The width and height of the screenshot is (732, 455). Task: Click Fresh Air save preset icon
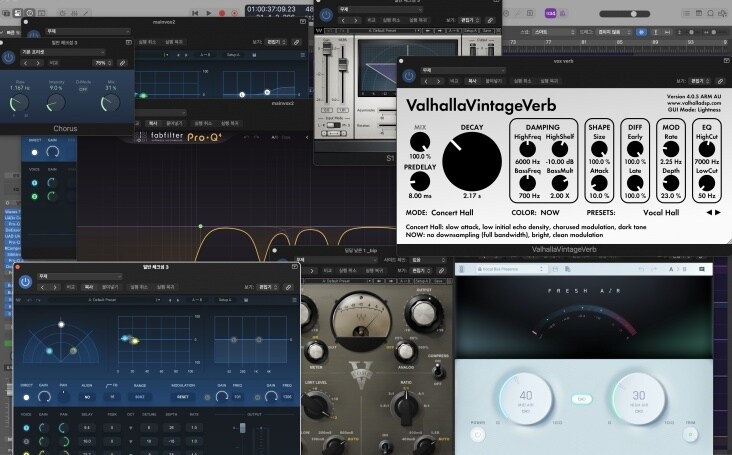(x=555, y=269)
